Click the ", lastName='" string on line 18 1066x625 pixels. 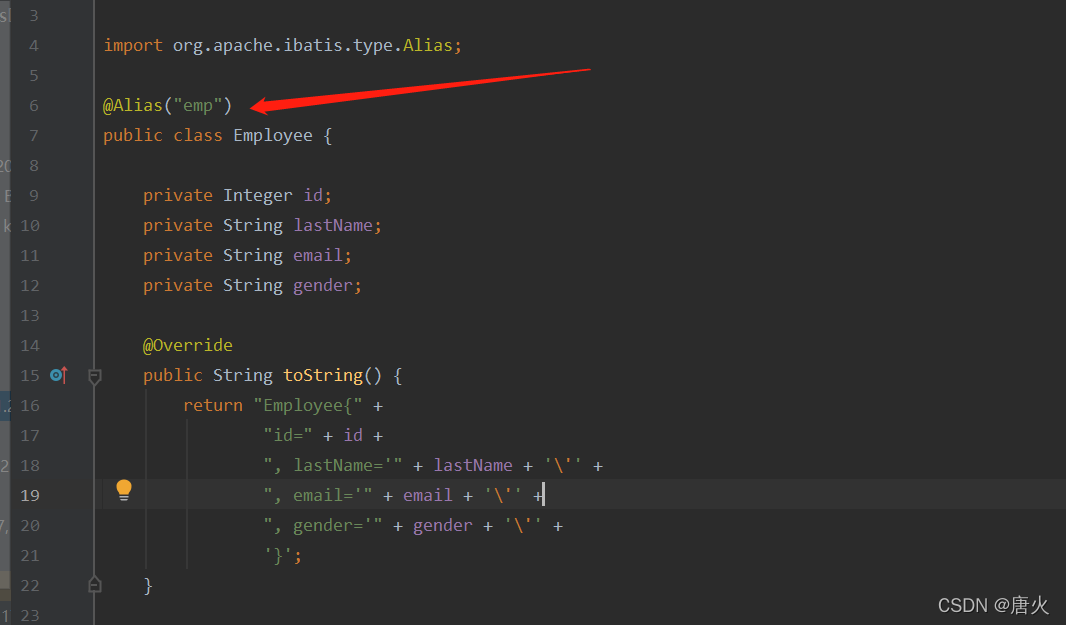point(332,465)
